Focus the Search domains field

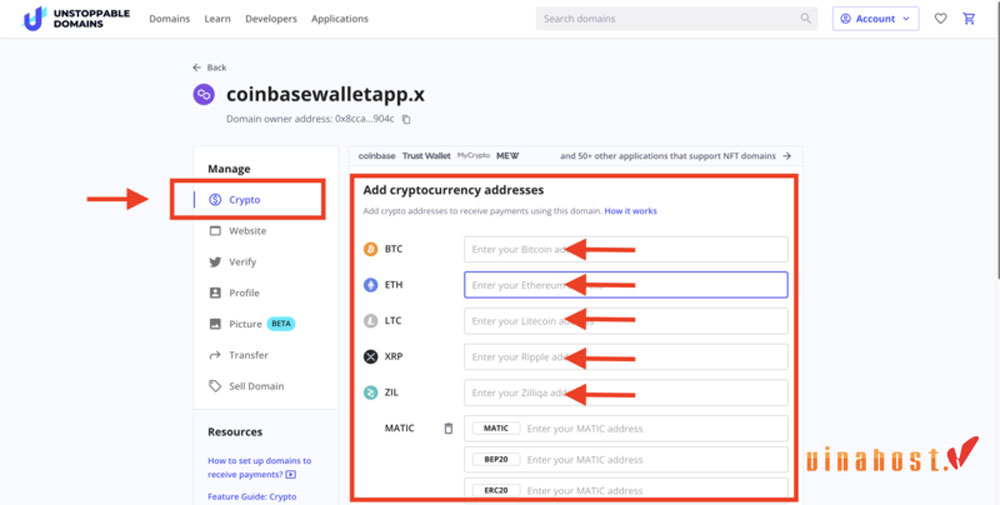[677, 18]
